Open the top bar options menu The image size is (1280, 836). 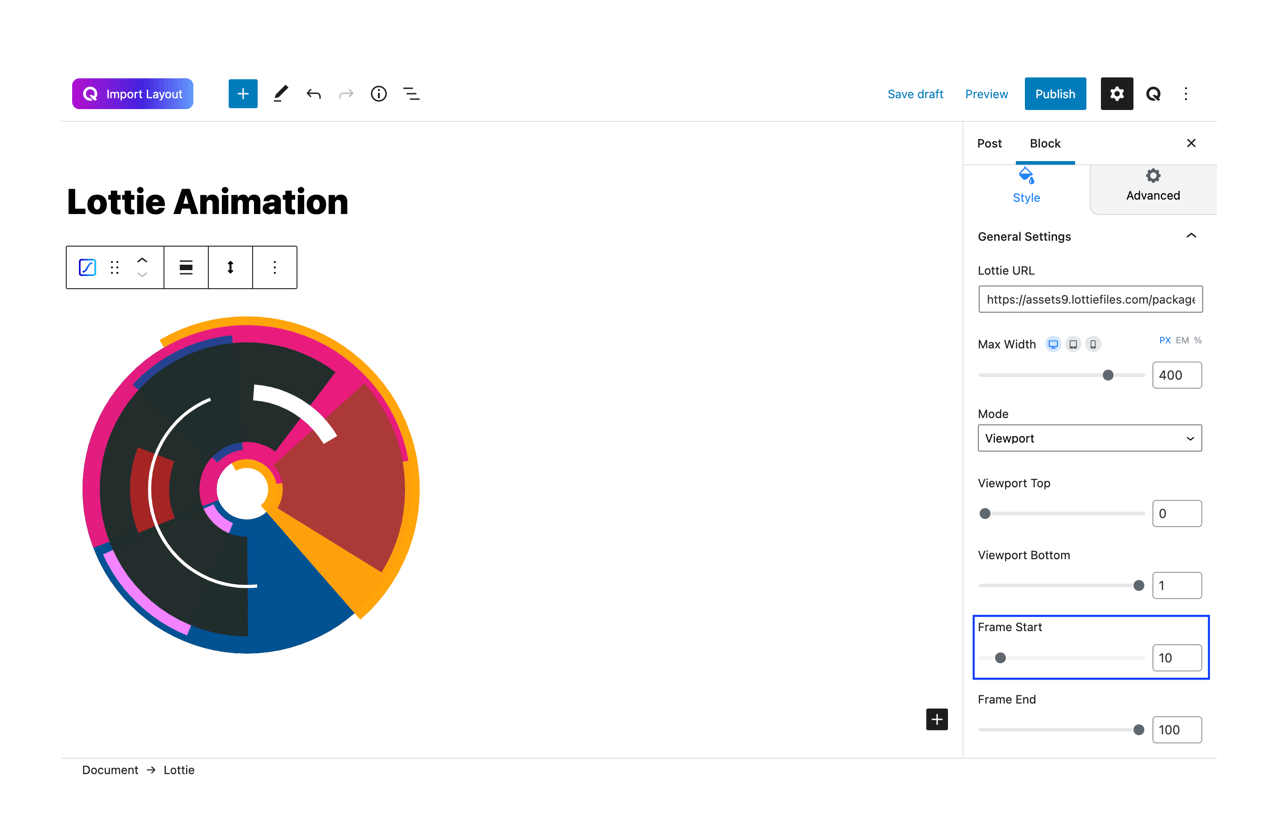coord(1186,94)
